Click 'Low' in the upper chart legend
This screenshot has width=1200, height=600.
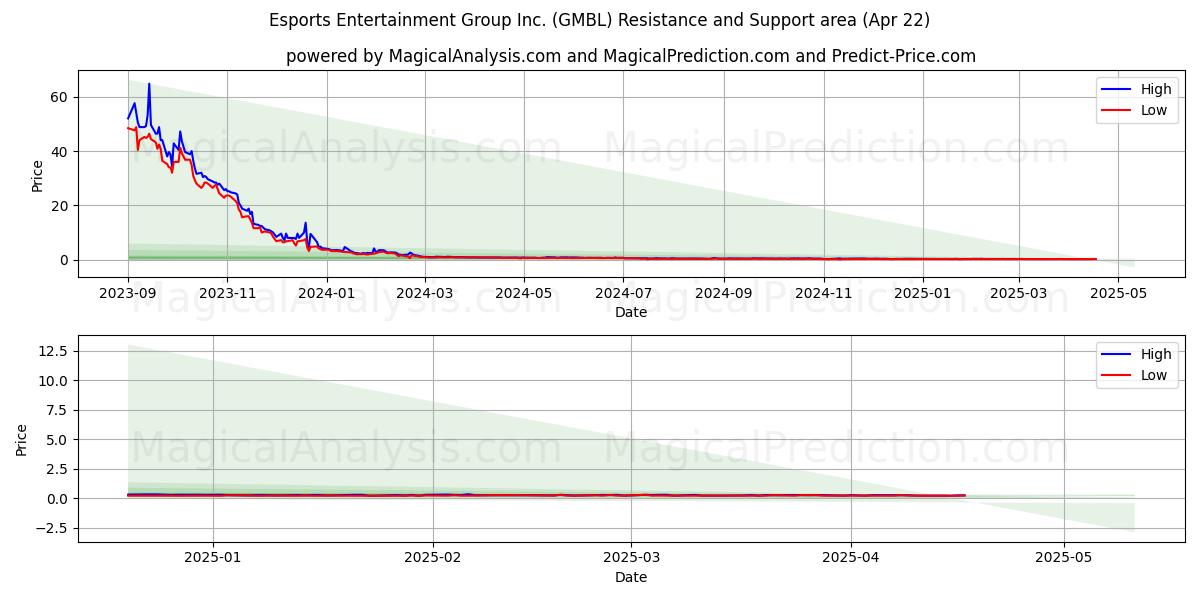coord(1154,110)
